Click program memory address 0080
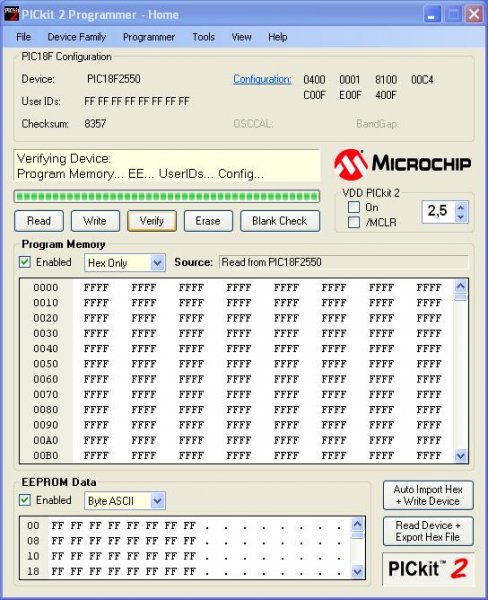 pos(46,410)
